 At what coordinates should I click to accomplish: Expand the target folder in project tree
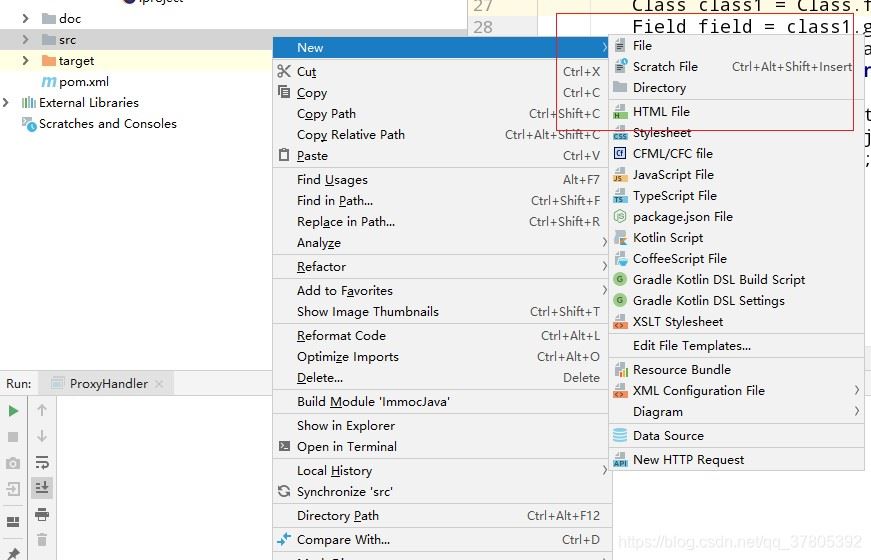(25, 61)
